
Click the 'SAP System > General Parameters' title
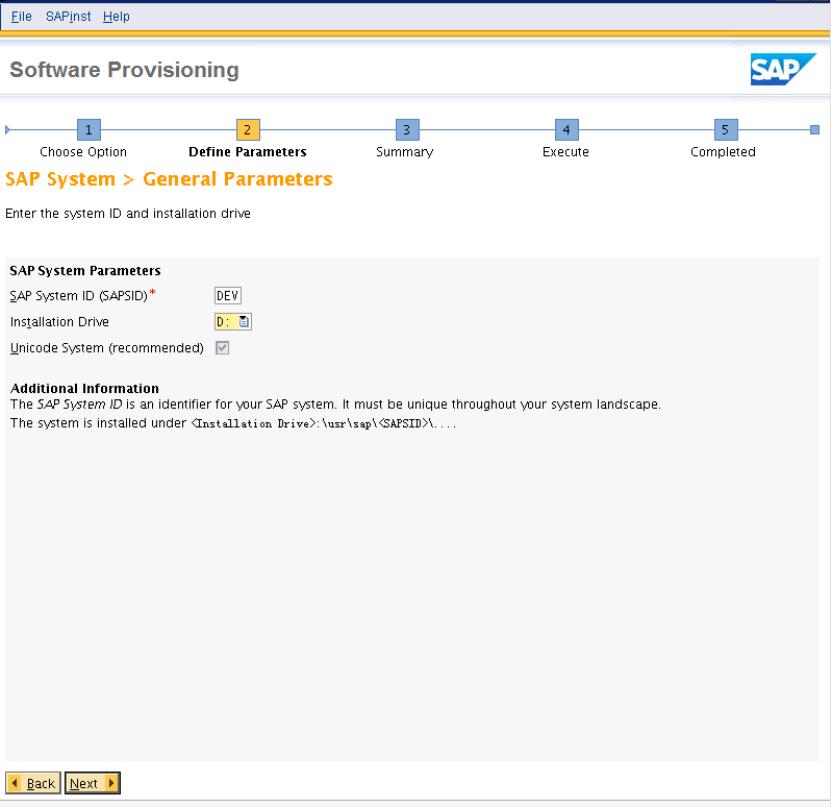[x=169, y=179]
